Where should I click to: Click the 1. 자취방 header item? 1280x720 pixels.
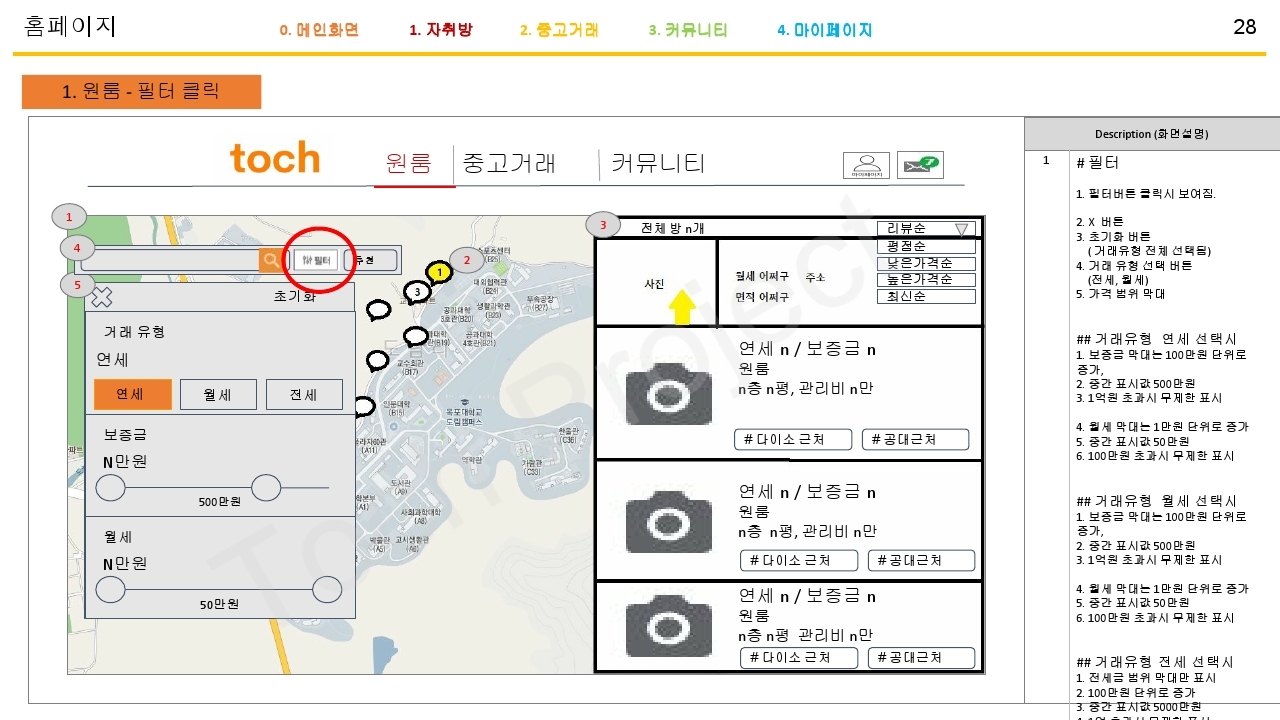pyautogui.click(x=441, y=30)
